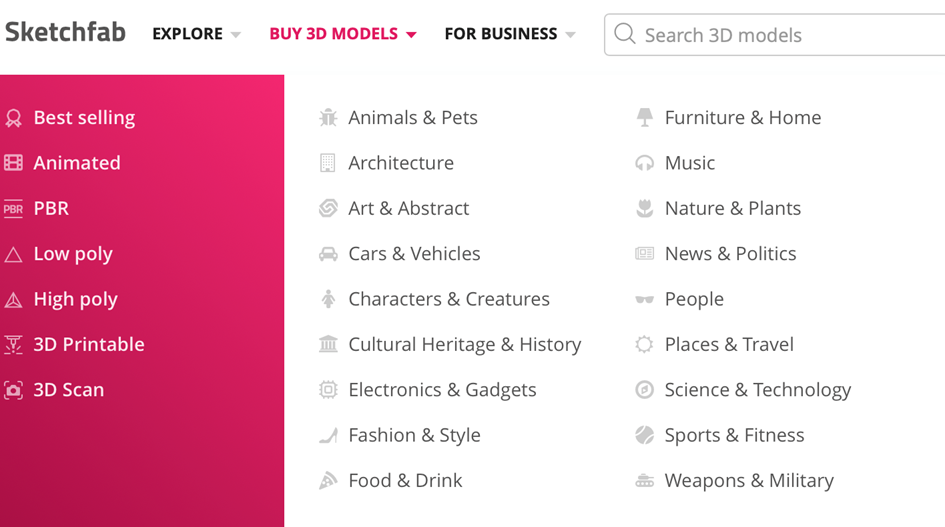
Task: Click the PBR badge icon
Action: pos(13,209)
